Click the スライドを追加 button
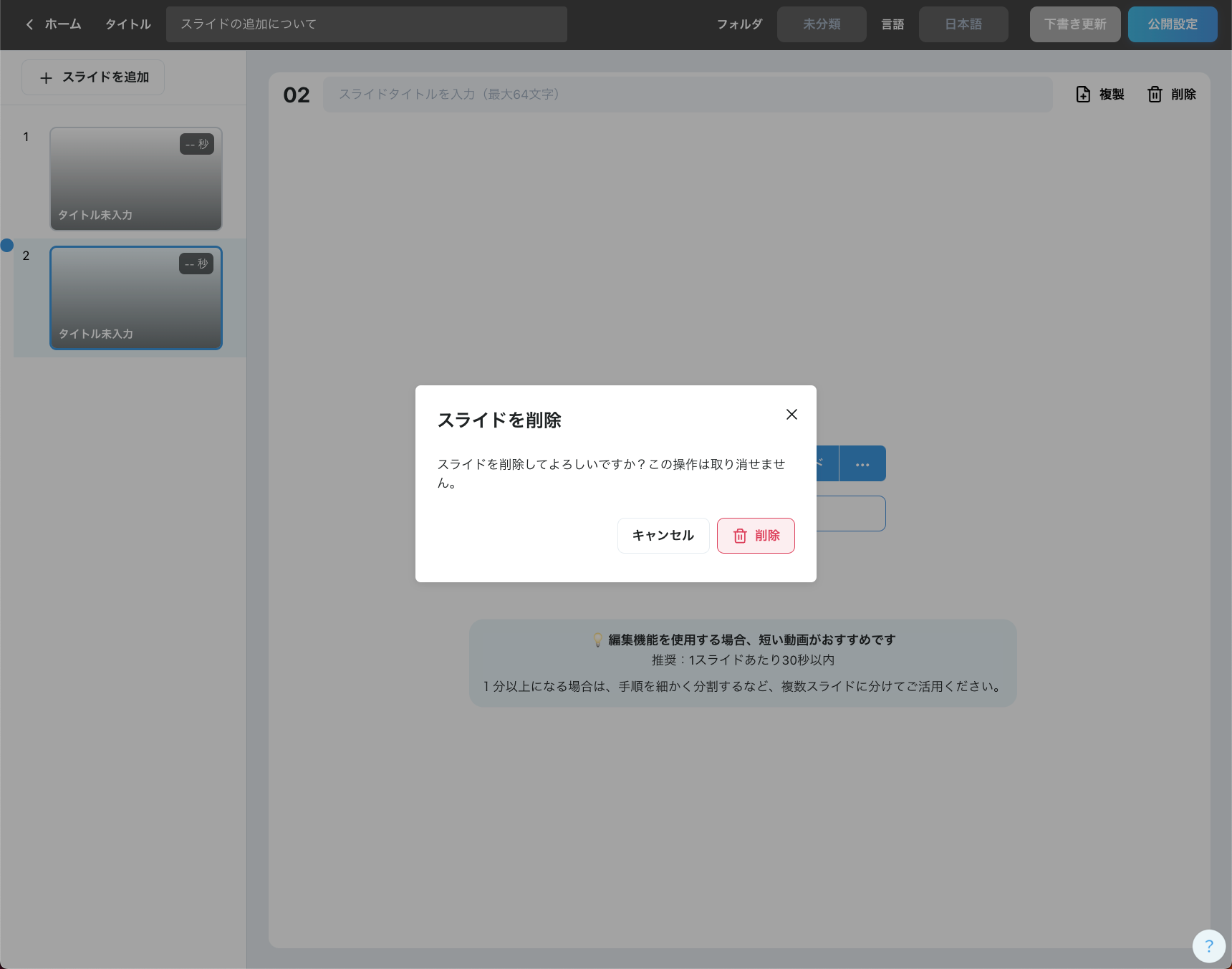This screenshot has width=1232, height=969. coord(93,77)
